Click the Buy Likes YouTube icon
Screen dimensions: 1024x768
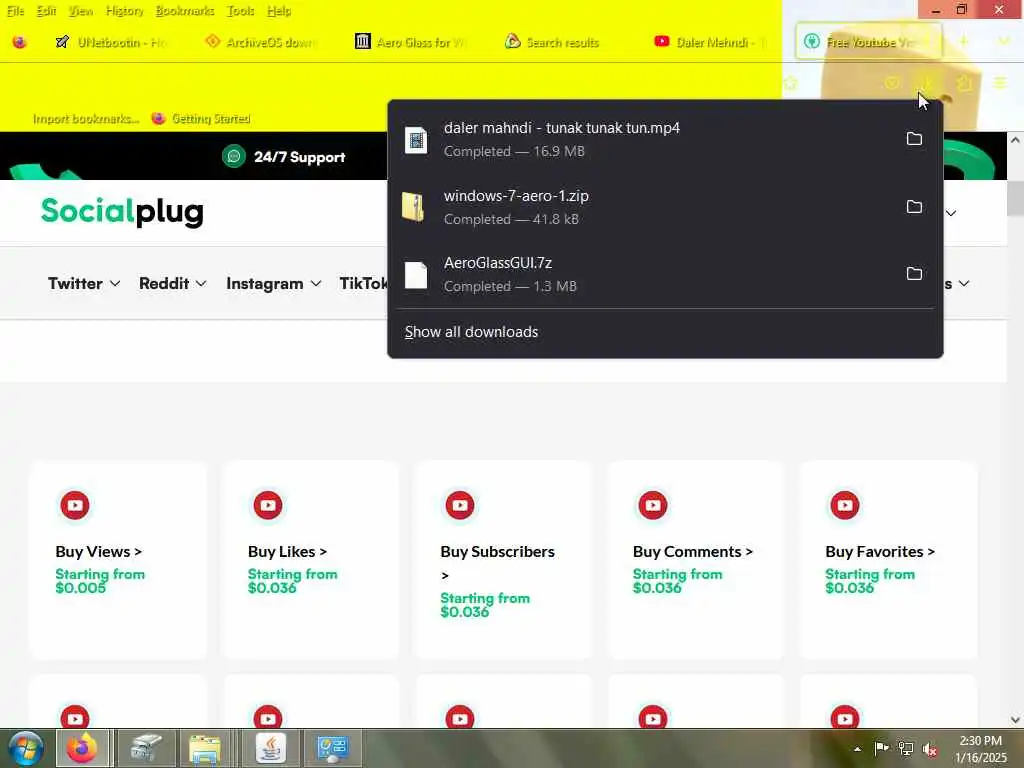coord(268,505)
